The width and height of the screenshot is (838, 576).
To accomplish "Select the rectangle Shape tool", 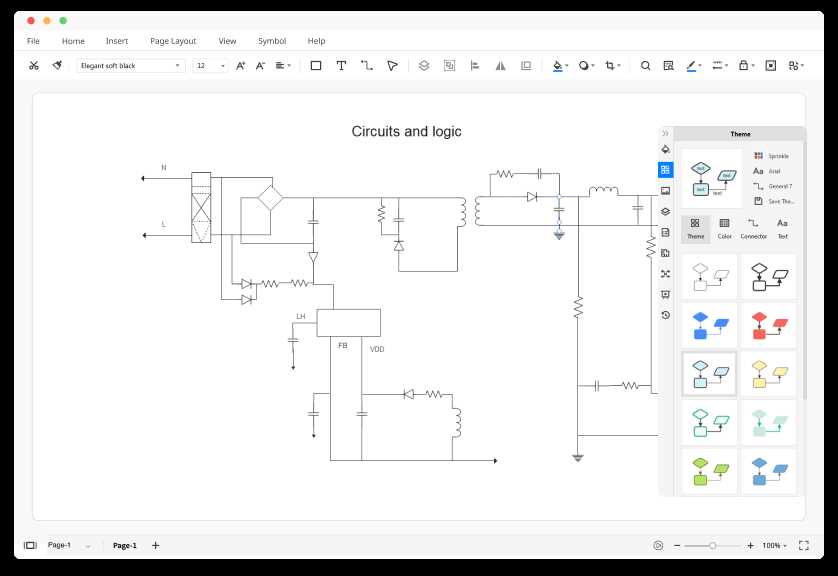I will point(316,66).
